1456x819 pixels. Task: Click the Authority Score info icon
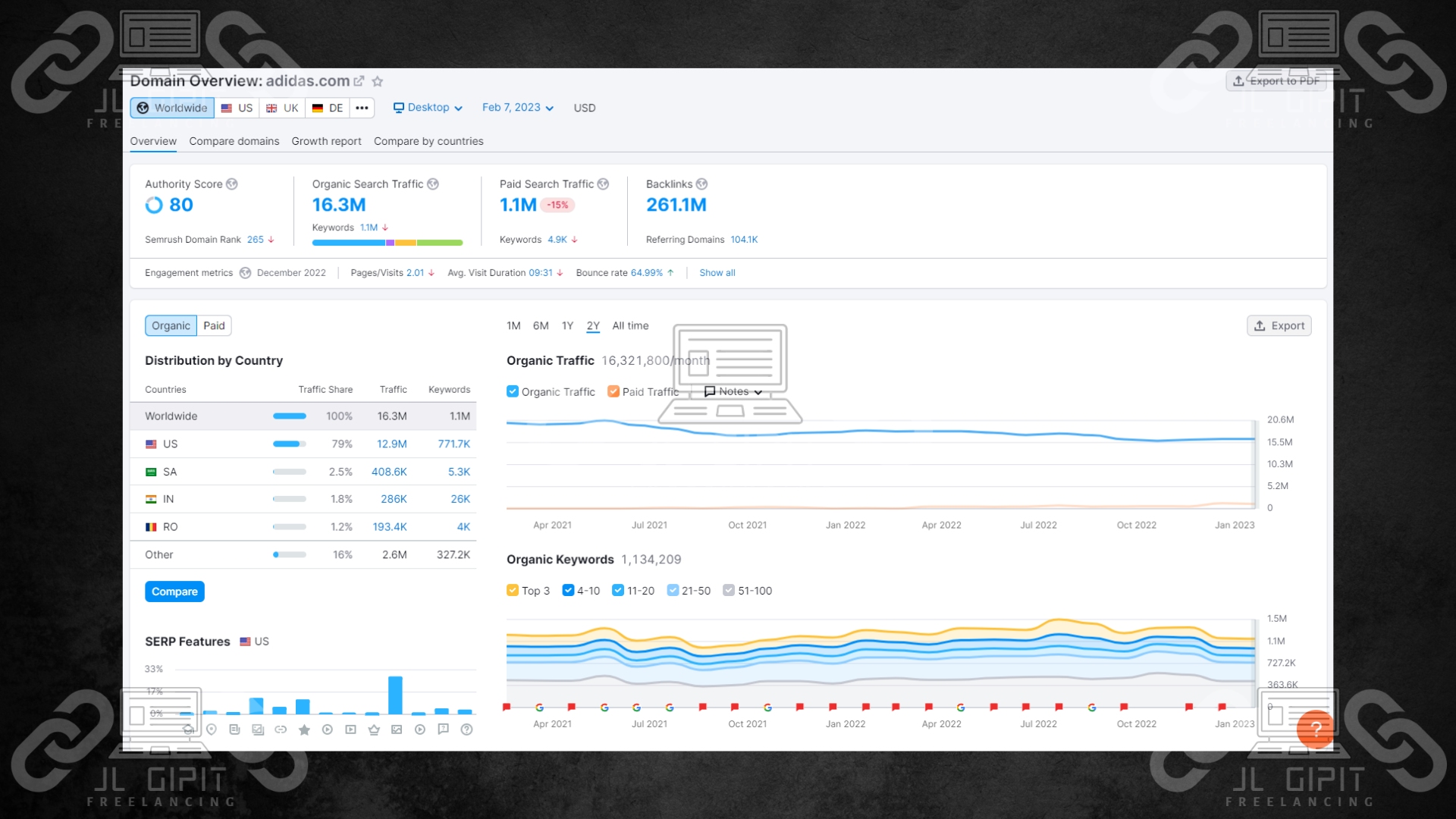232,184
